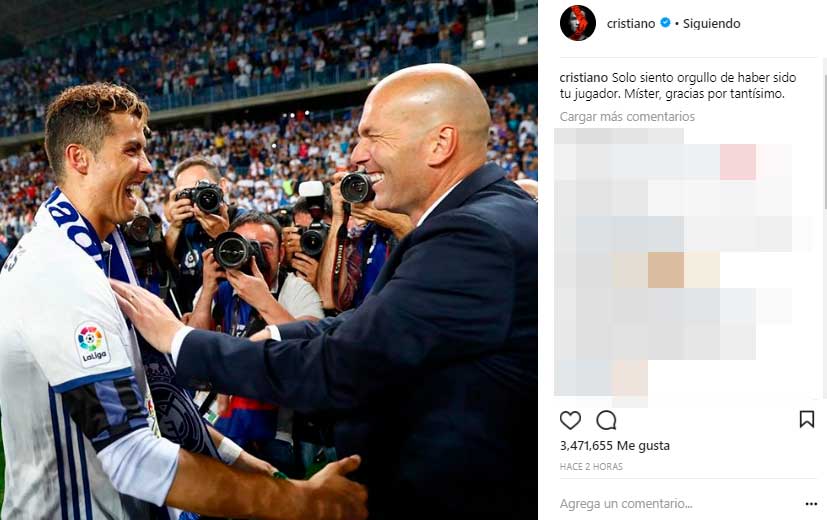Like the post with the heart icon
Viewport: 827px width, 520px height.
(570, 420)
